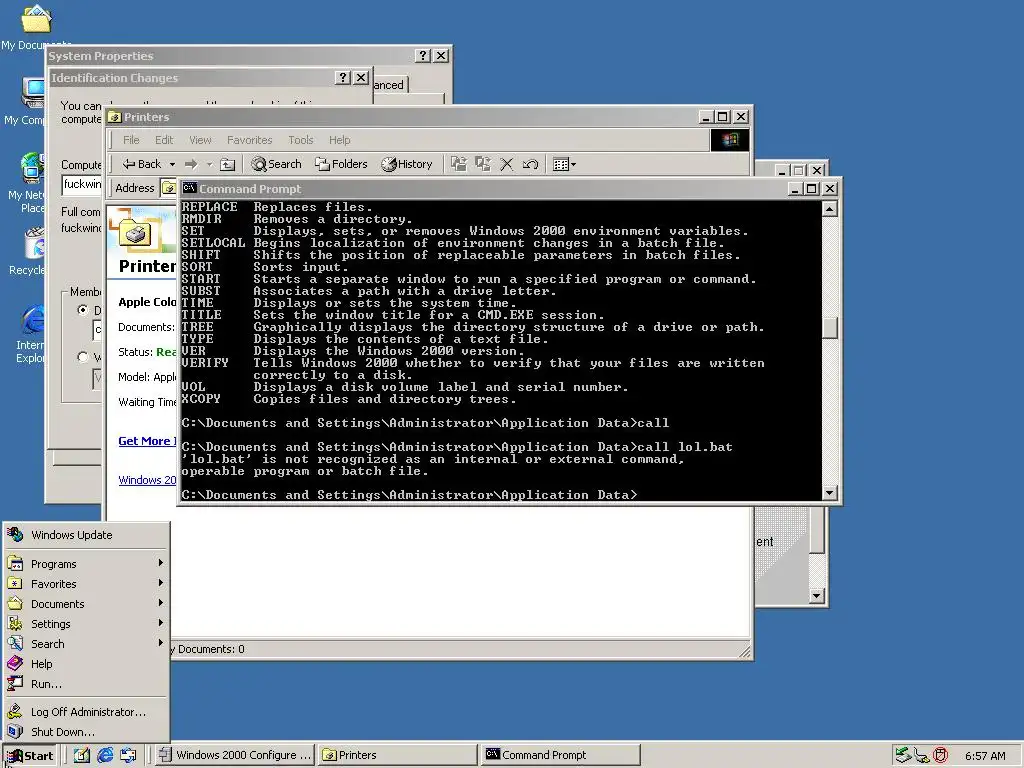1024x768 pixels.
Task: Click Command Prompt scrollbar up arrow
Action: pos(829,209)
